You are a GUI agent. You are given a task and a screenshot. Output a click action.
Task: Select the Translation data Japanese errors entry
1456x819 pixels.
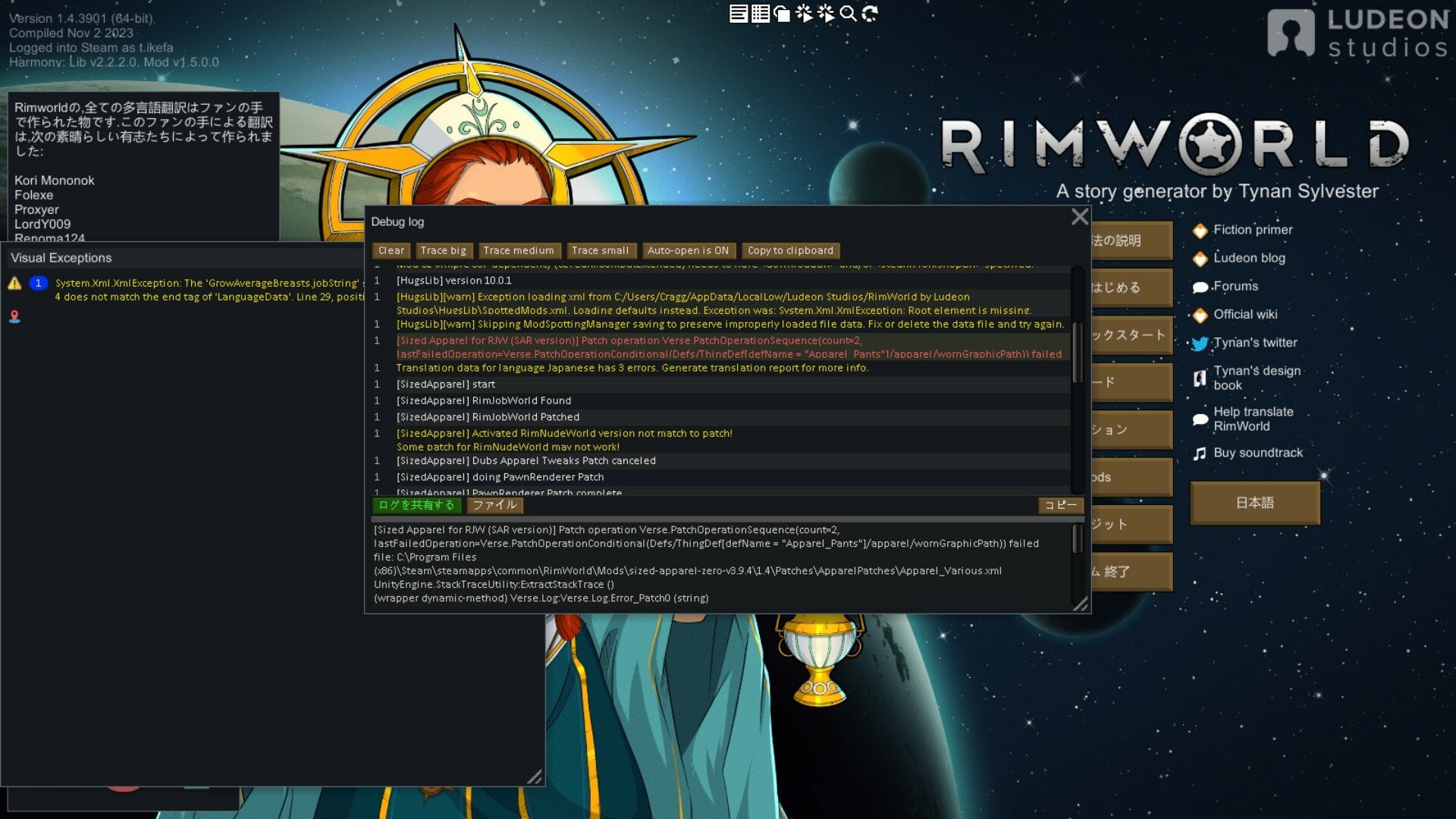pos(721,368)
